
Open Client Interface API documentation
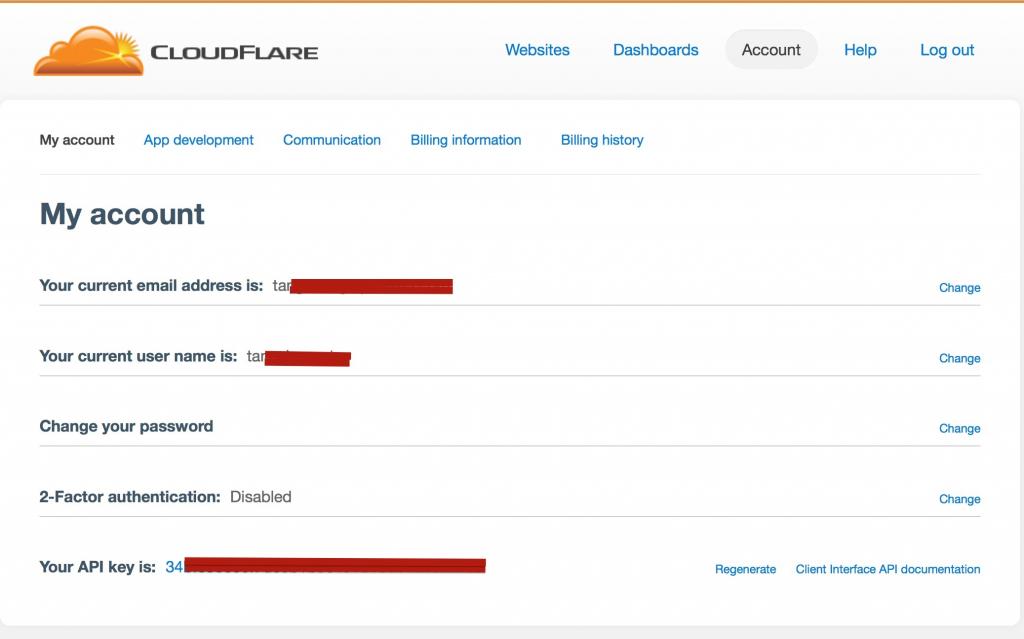coord(887,569)
